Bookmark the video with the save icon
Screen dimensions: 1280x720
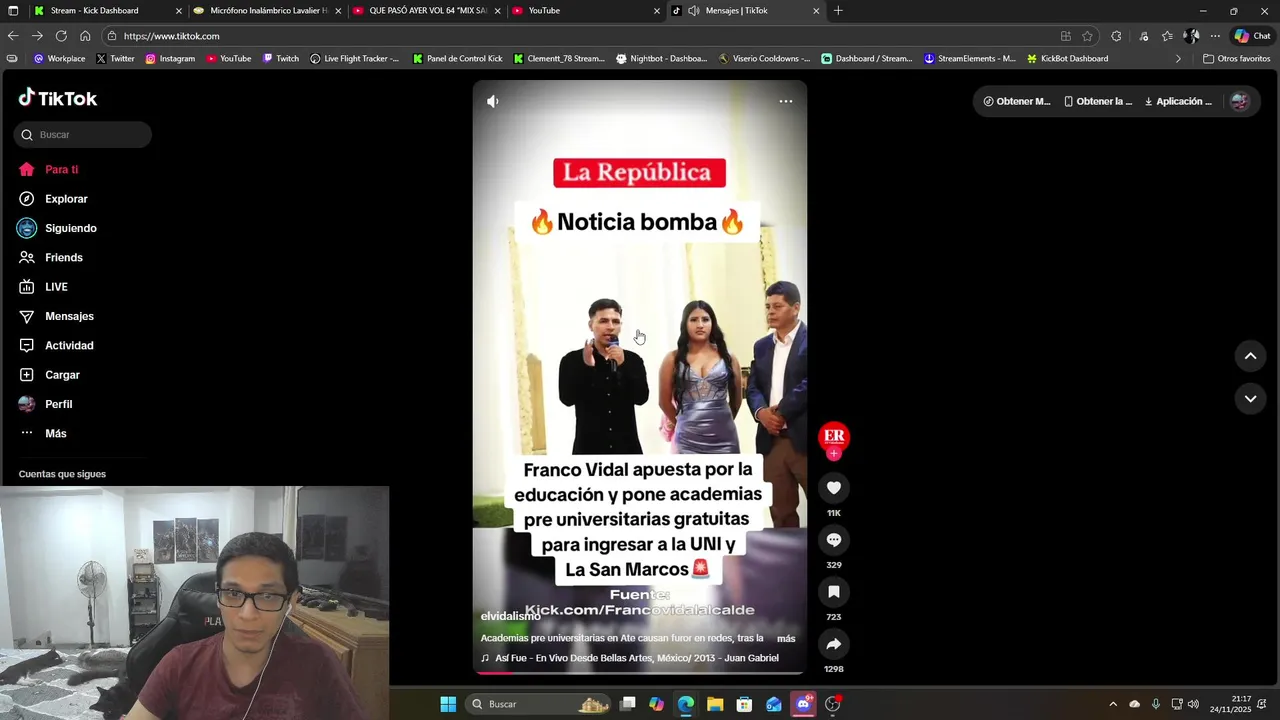coord(834,592)
